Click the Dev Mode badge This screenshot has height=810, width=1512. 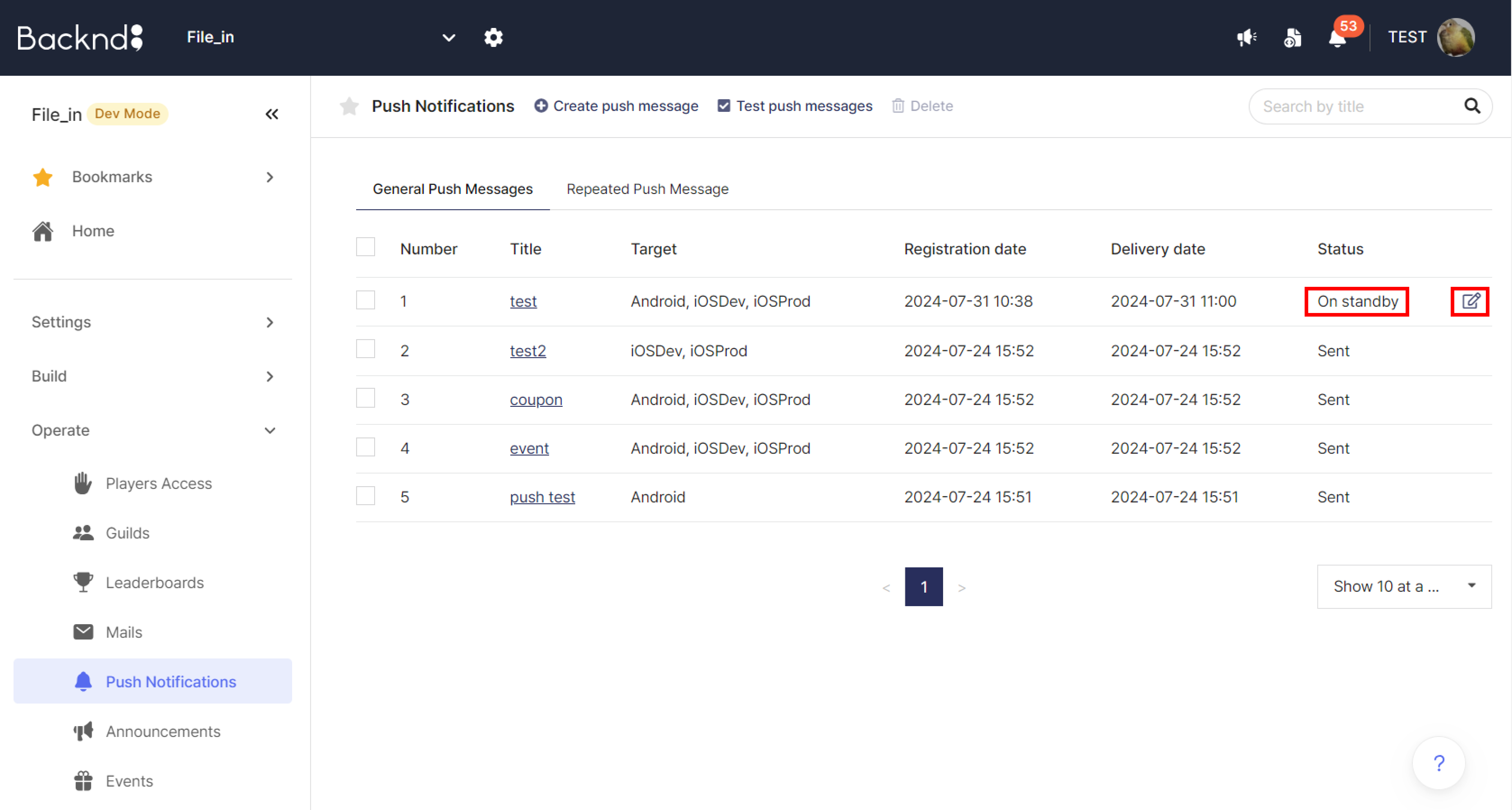coord(127,113)
